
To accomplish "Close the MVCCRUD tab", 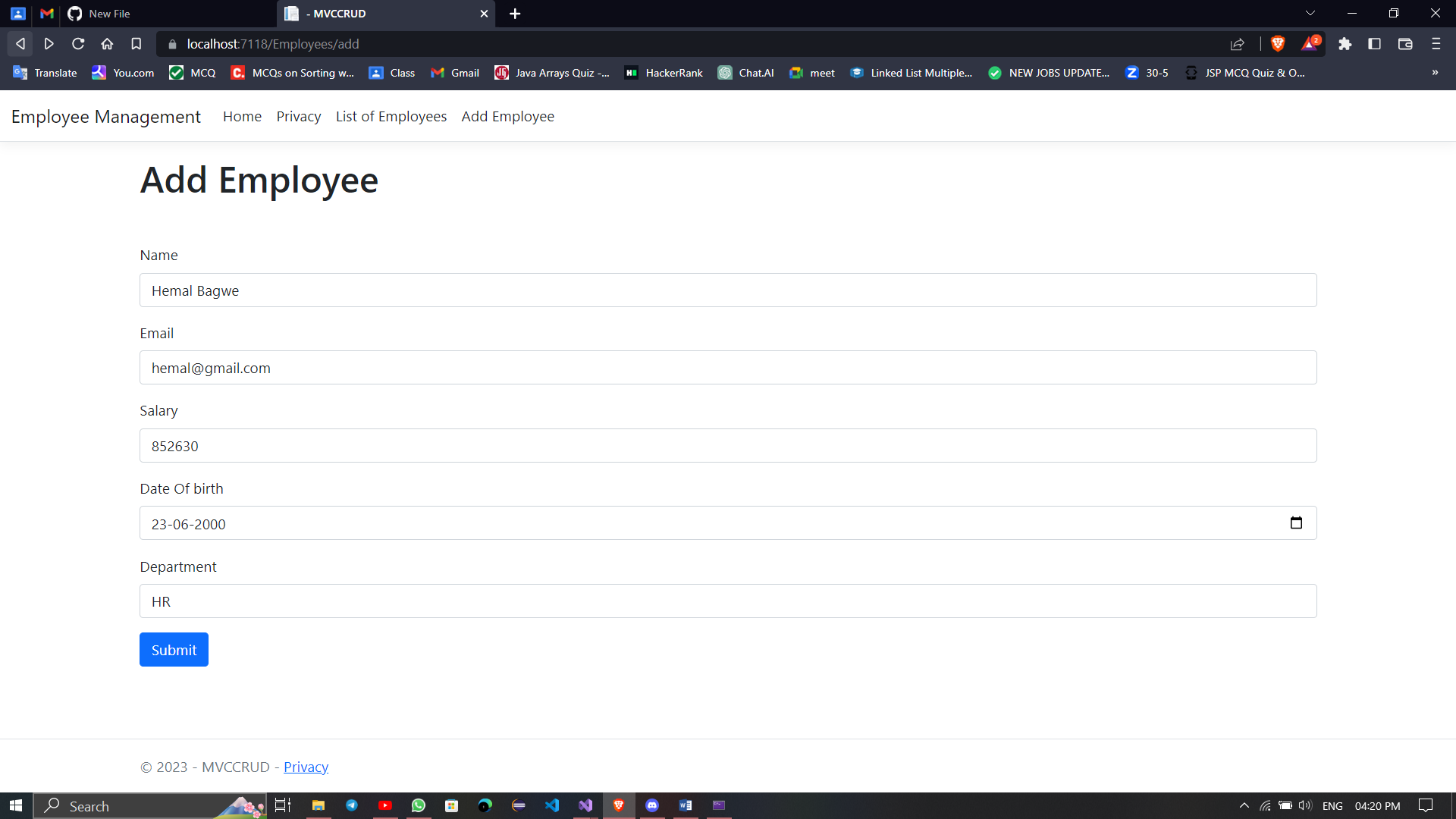I will (x=484, y=14).
